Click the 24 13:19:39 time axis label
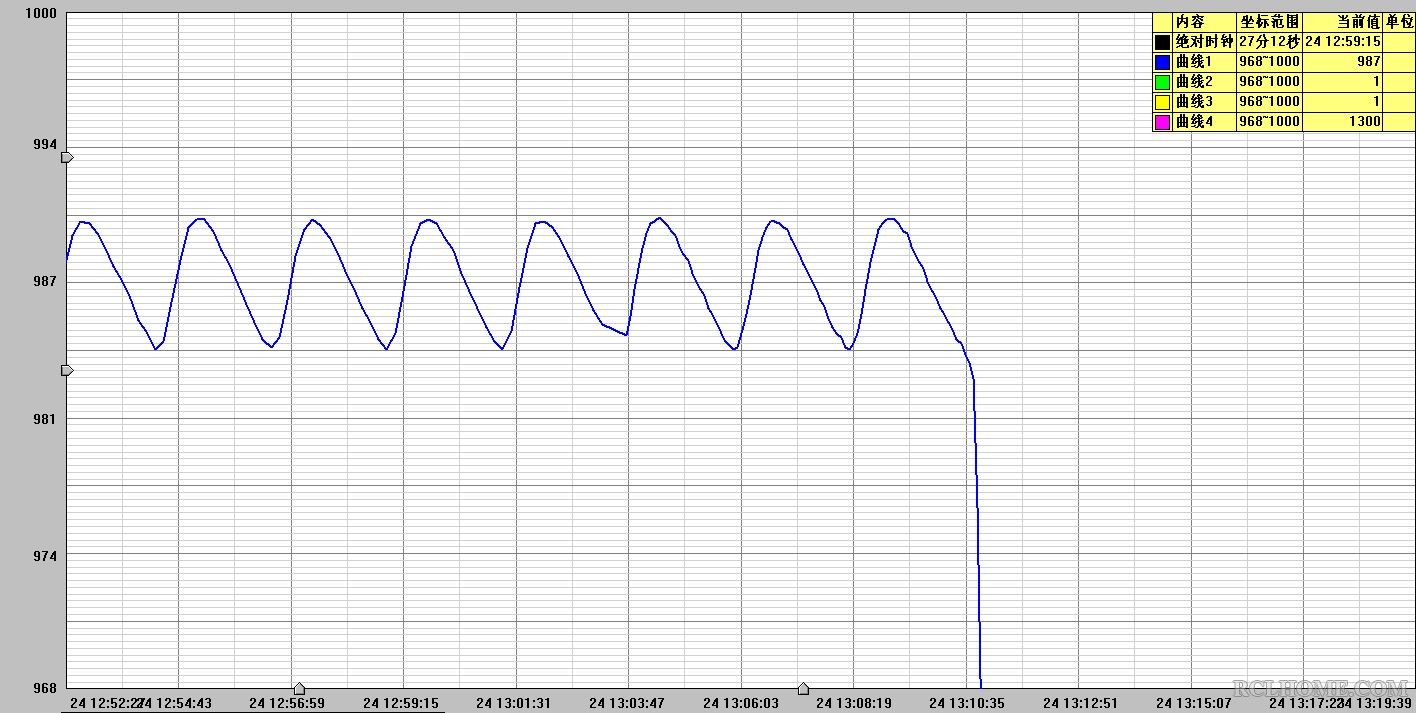Screen dimensions: 1416x713 point(1376,703)
